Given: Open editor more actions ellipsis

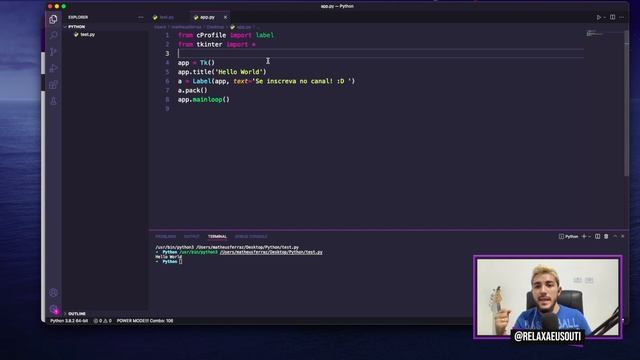Looking at the screenshot, I should point(622,17).
